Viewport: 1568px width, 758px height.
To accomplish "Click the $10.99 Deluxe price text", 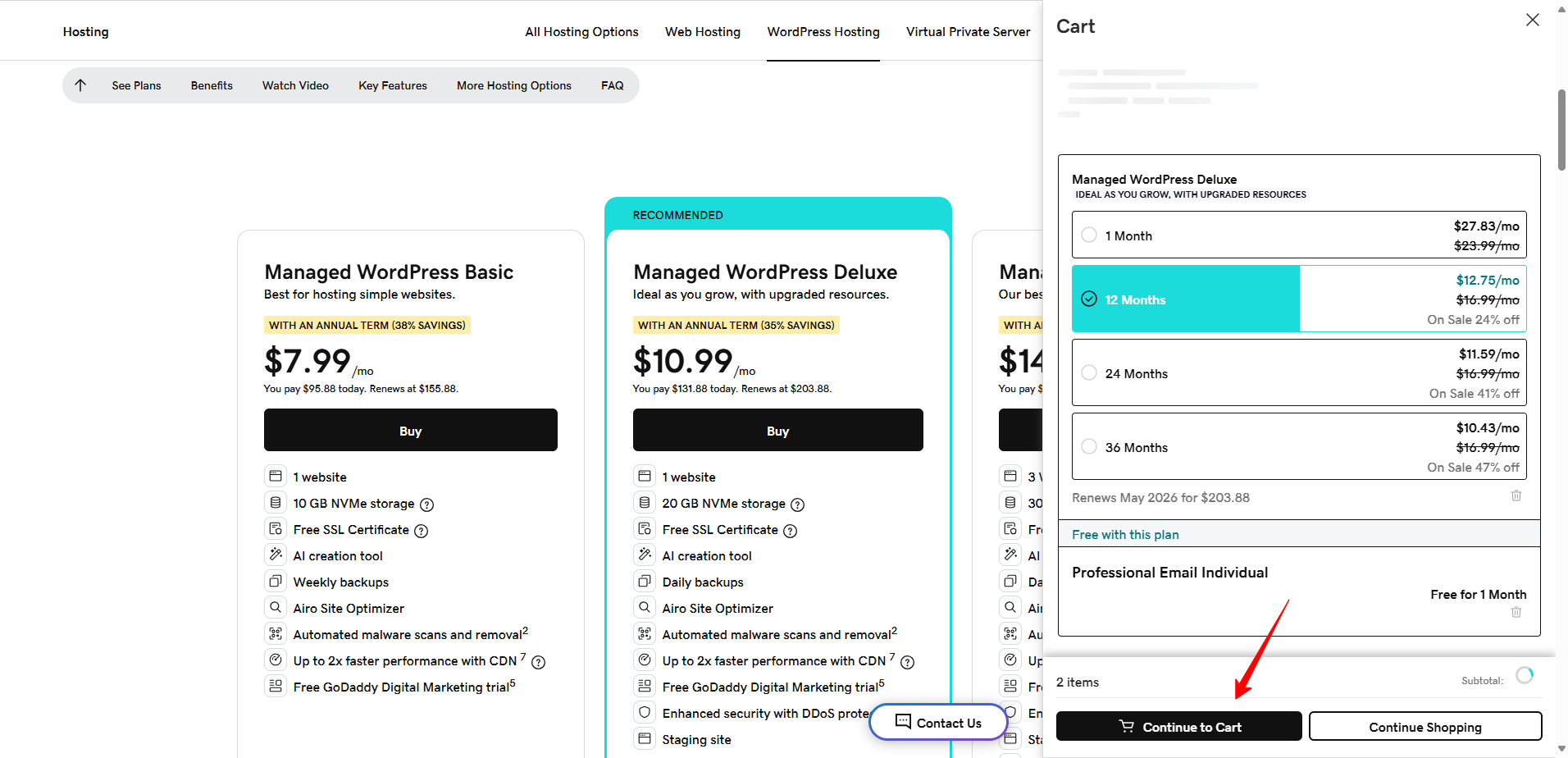I will (682, 361).
